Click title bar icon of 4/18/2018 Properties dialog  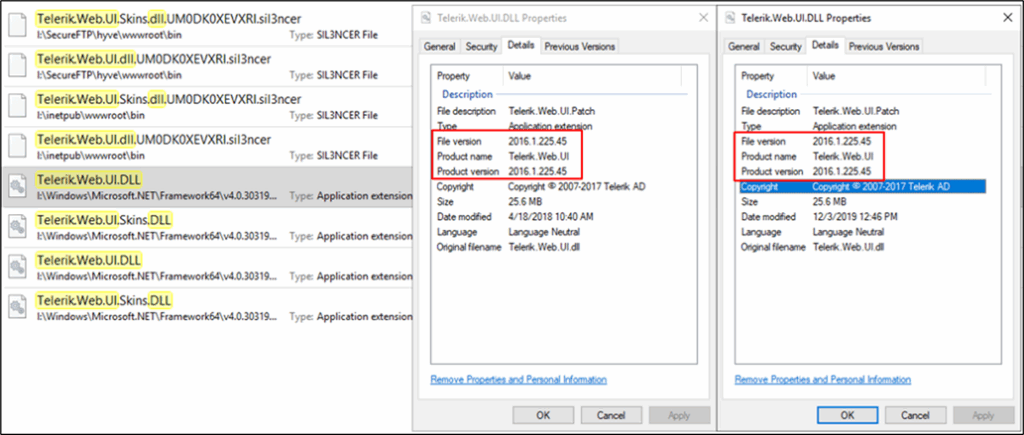click(x=426, y=18)
